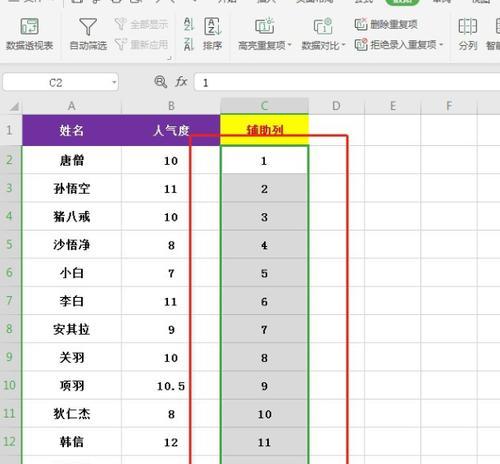Expand the name box dropdown arrow
The image size is (500, 464).
[x=114, y=82]
